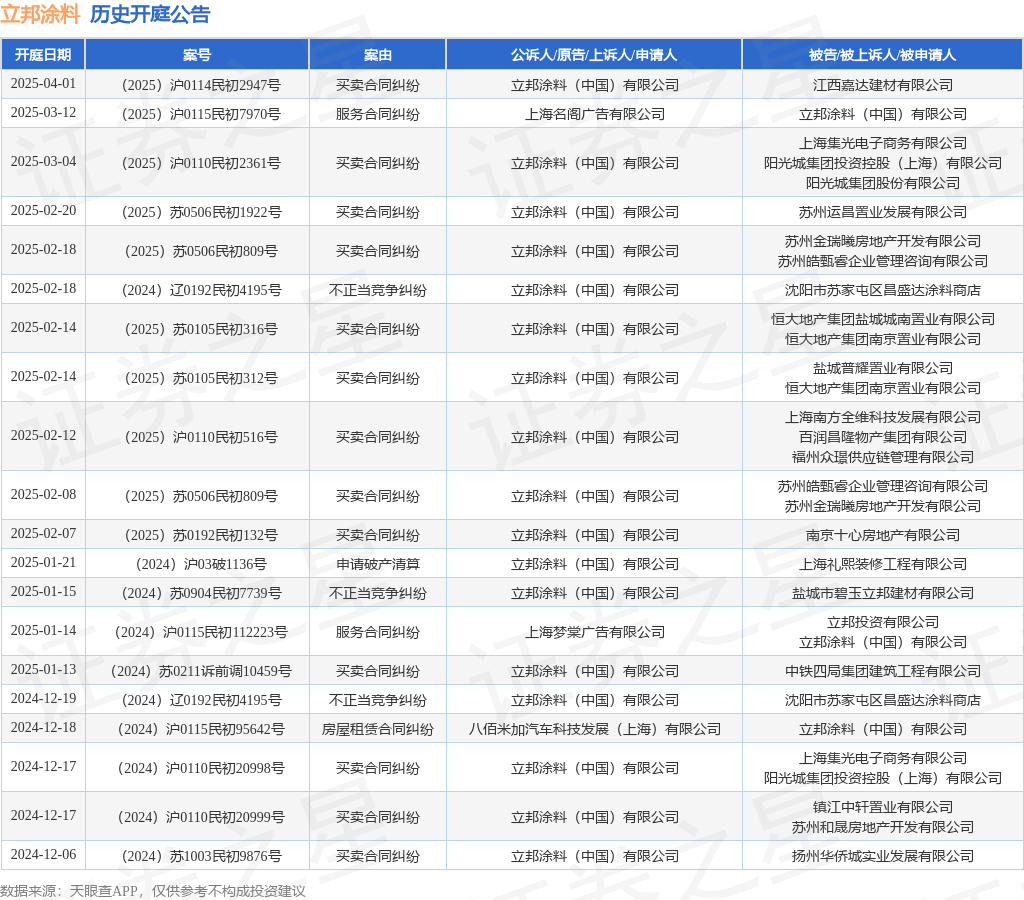1024x900 pixels.
Task: Click defendant 江西嘉达建材有限公司
Action: [x=882, y=85]
